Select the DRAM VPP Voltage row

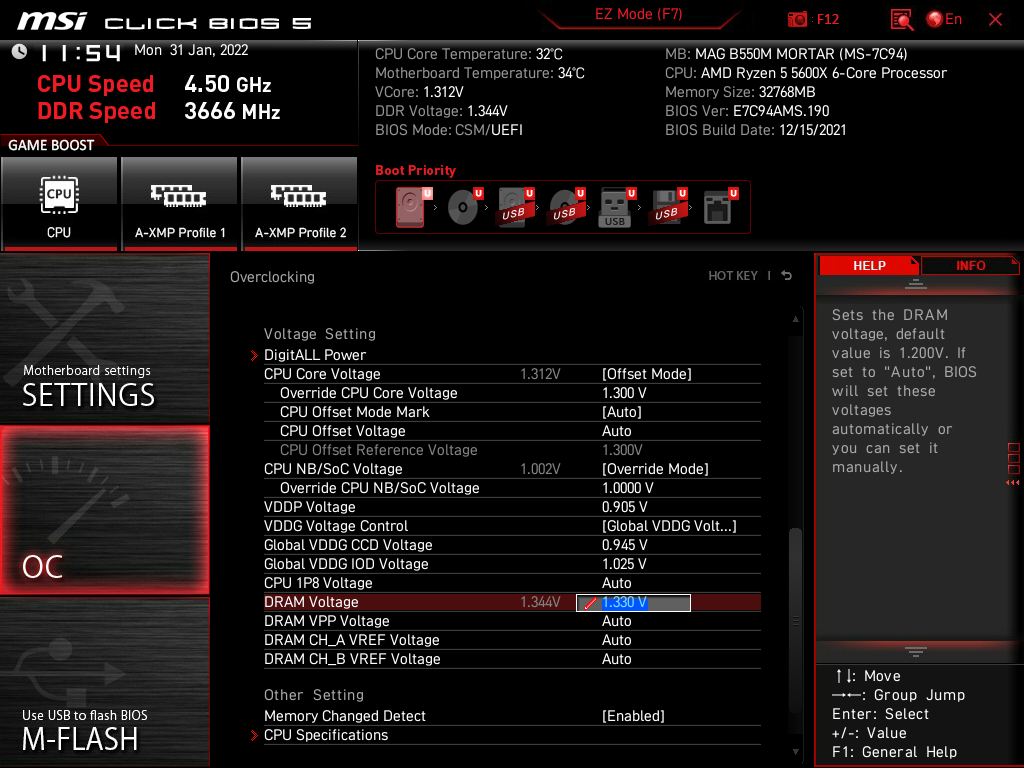point(512,621)
